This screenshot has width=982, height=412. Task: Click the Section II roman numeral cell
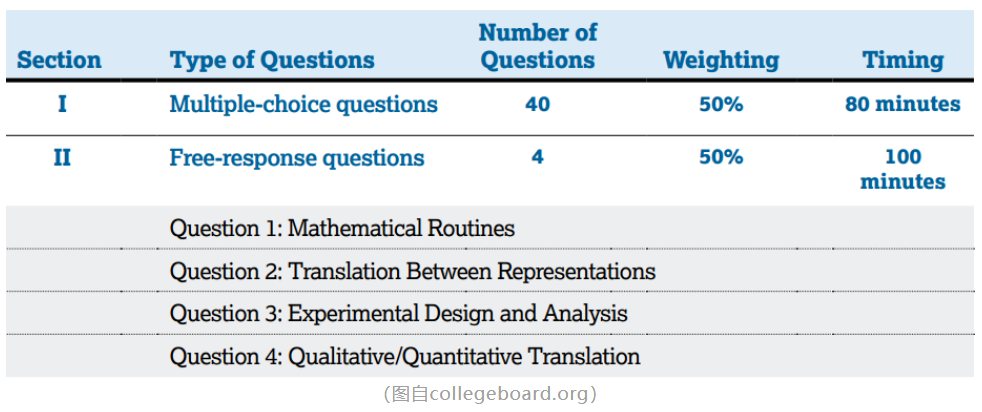62,158
